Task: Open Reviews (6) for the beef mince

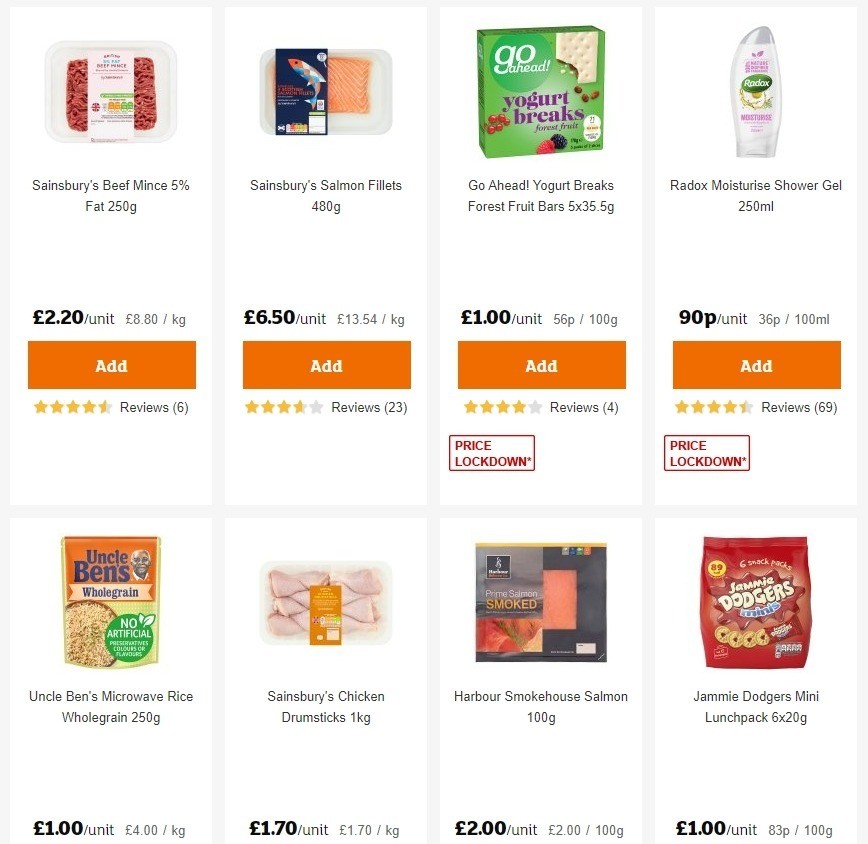Action: pyautogui.click(x=153, y=407)
